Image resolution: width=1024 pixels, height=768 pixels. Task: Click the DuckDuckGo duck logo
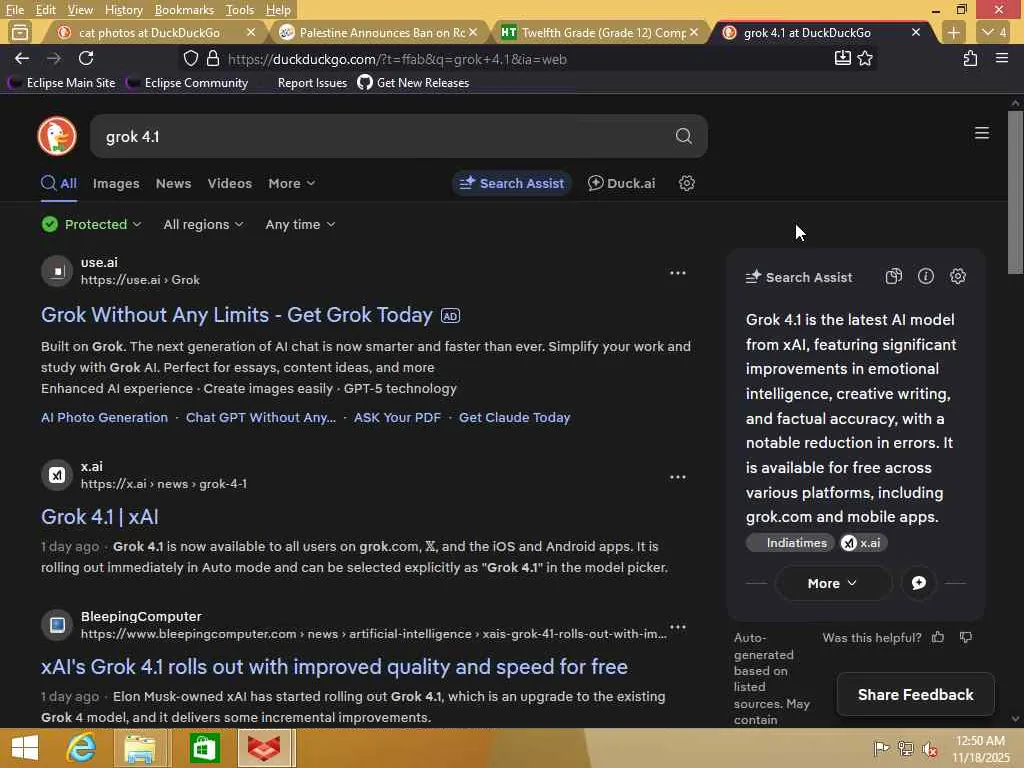57,136
